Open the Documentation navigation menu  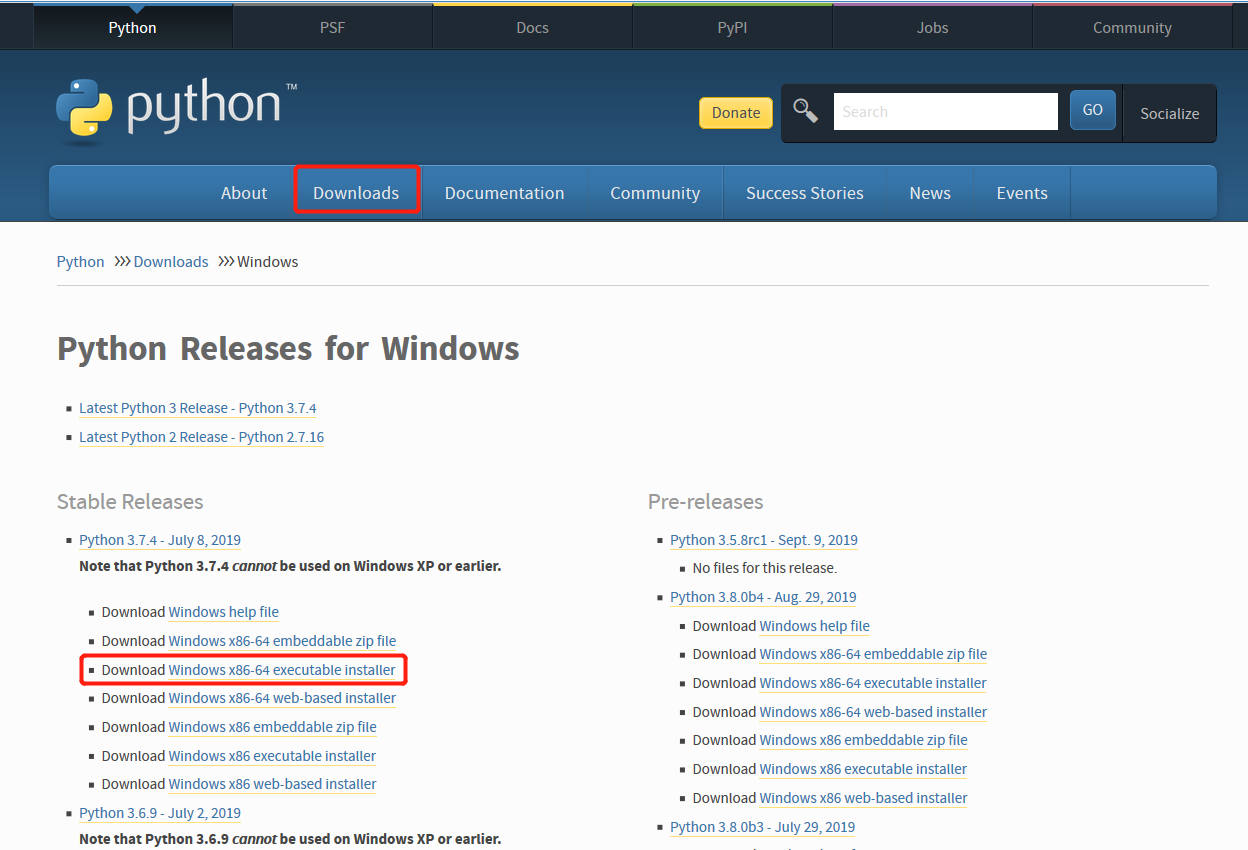[504, 193]
